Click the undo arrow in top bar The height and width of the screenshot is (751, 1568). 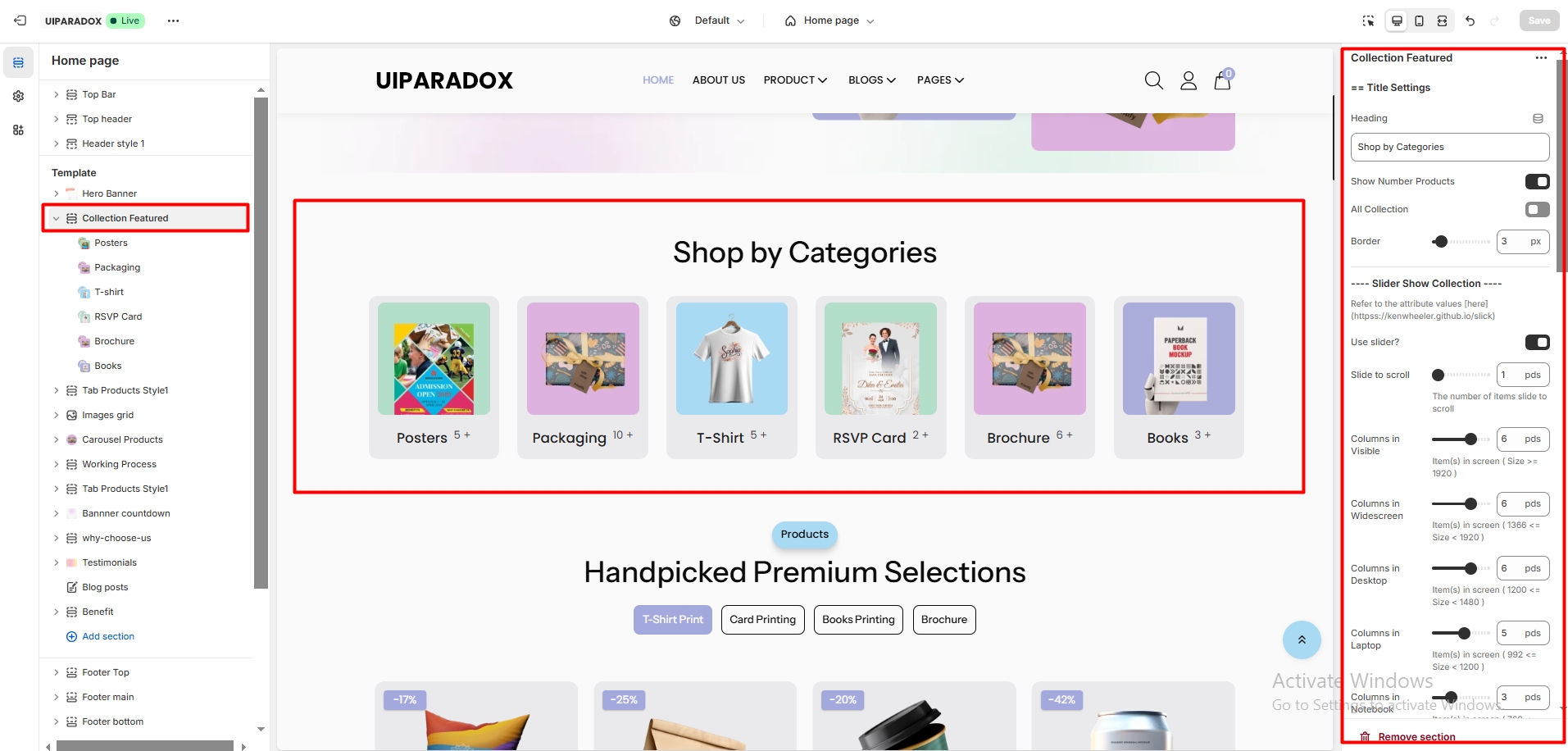(x=1470, y=20)
